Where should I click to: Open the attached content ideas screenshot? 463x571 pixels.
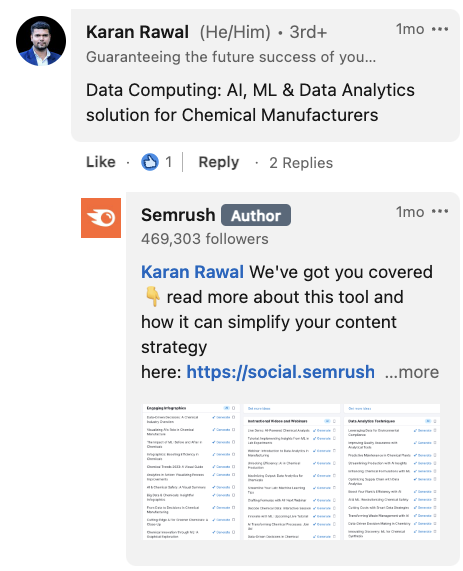pos(291,472)
